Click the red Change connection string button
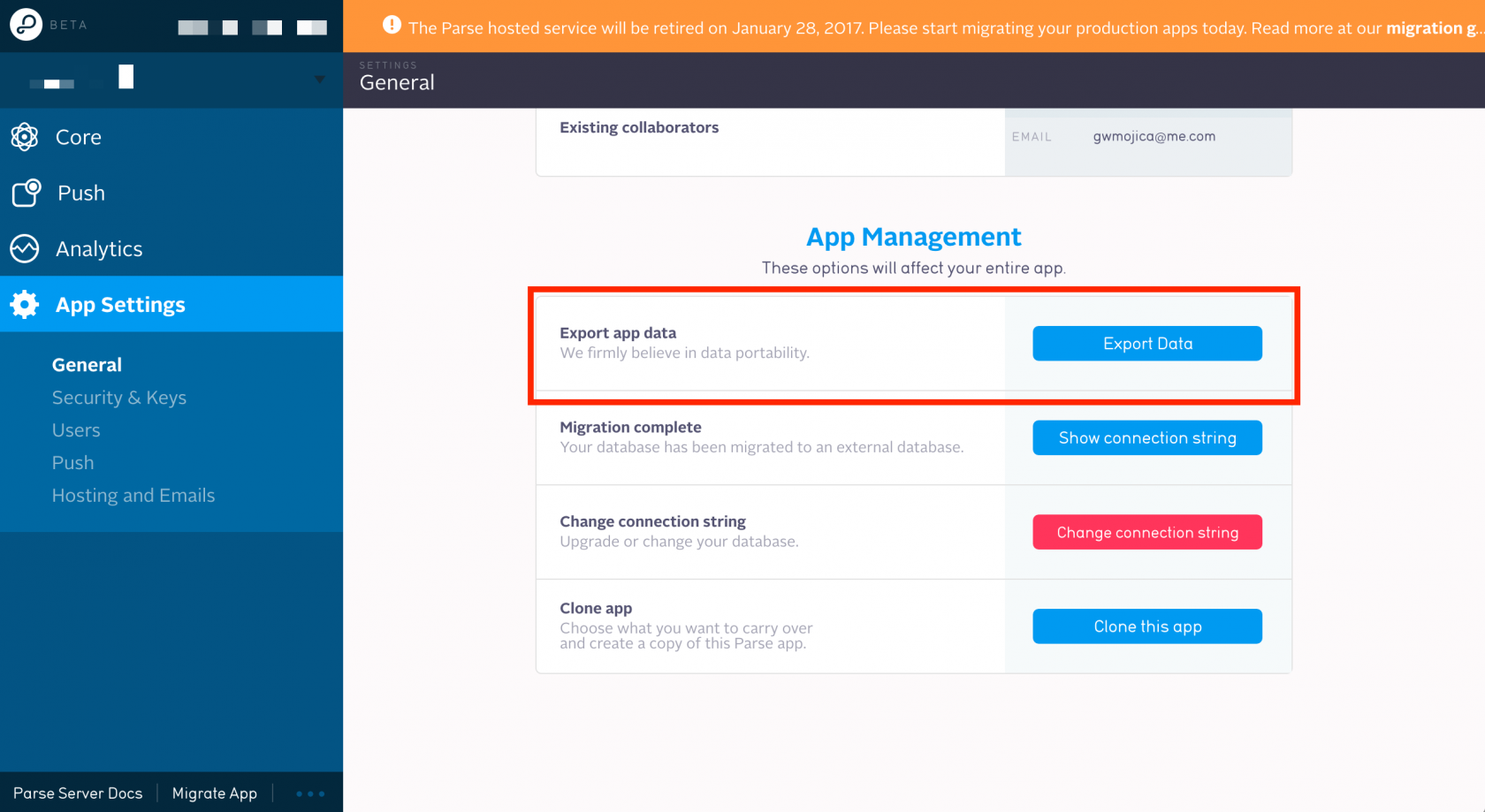The image size is (1485, 812). click(x=1147, y=533)
